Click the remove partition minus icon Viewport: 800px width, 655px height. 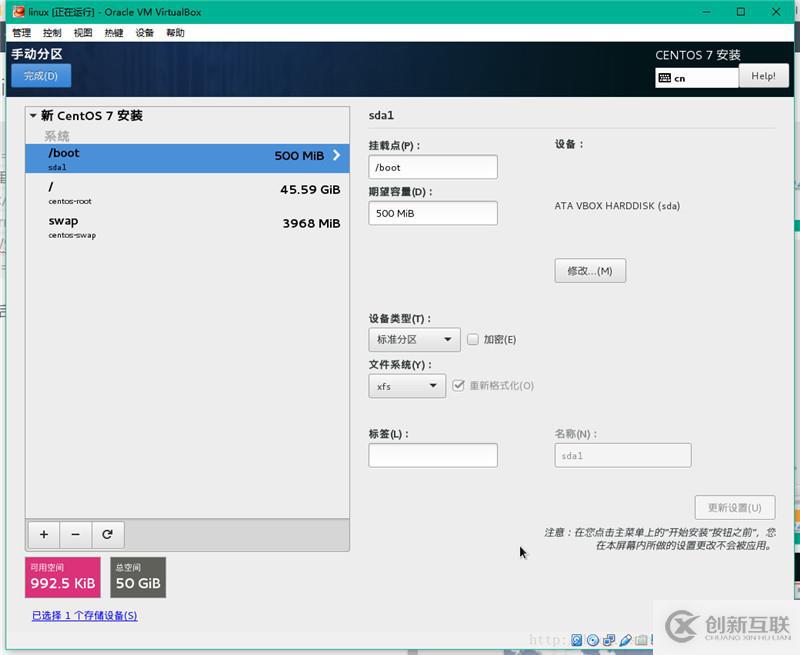75,534
